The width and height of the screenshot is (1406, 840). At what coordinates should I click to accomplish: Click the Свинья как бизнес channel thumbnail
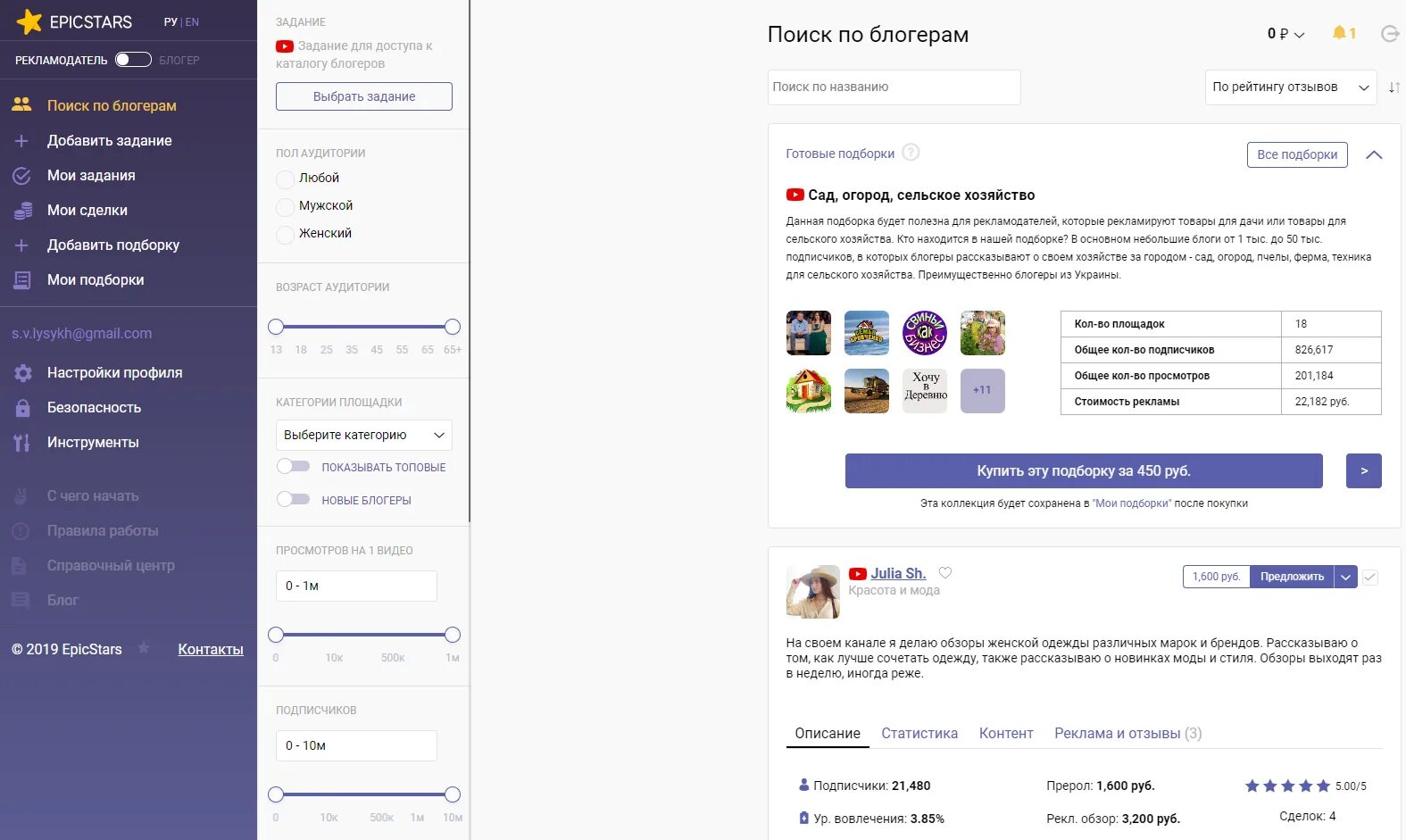925,333
